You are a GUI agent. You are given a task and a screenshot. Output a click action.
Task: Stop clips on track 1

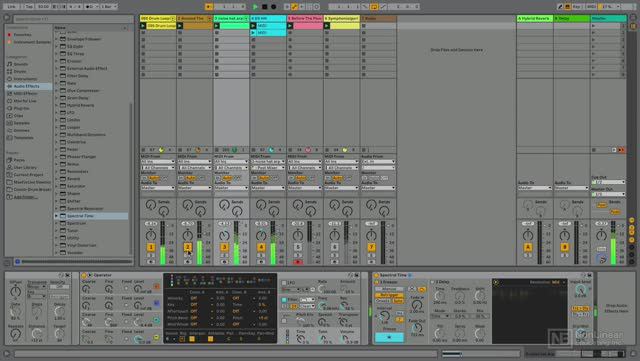pos(143,150)
